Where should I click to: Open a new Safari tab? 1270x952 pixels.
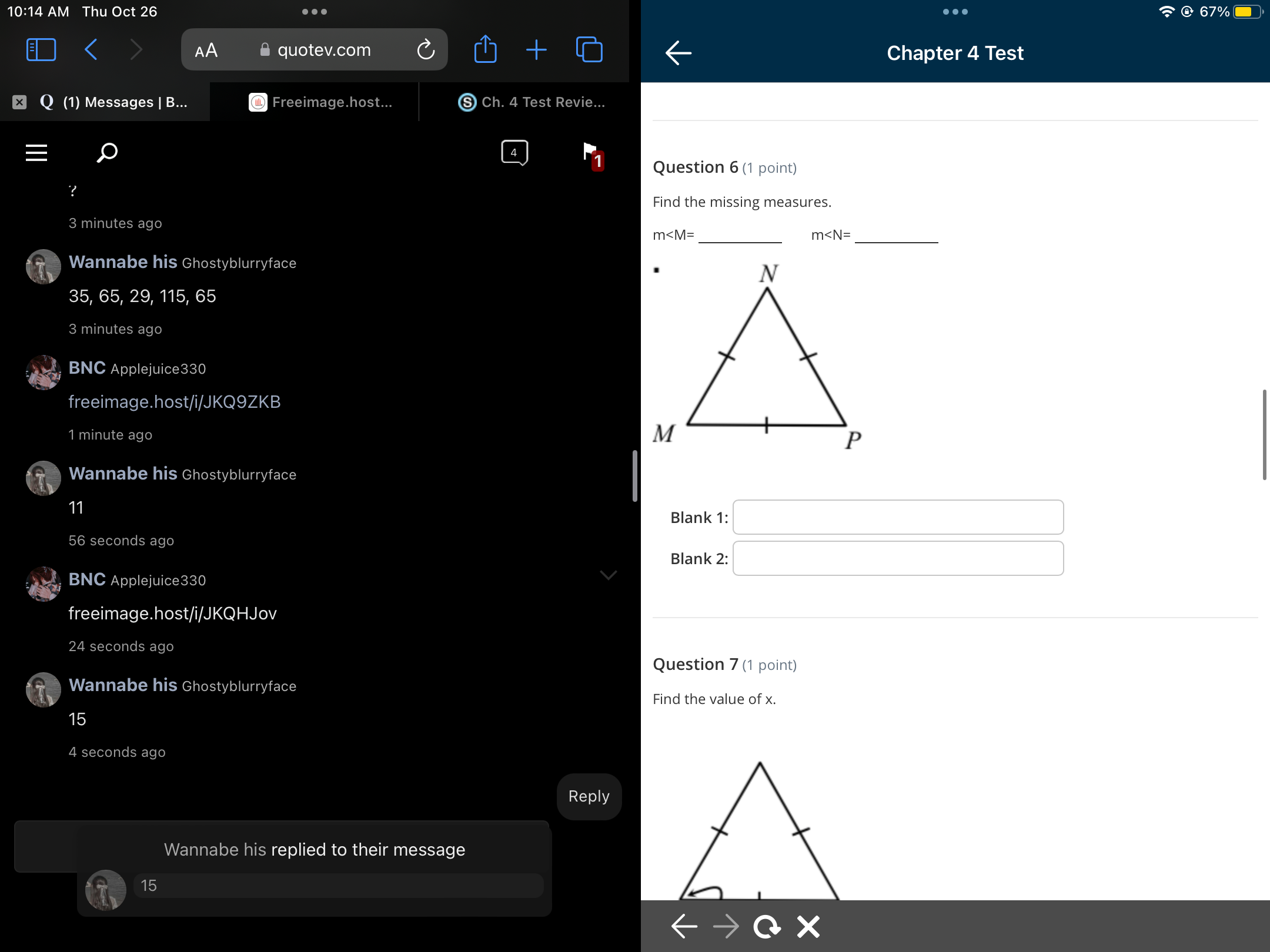click(536, 50)
